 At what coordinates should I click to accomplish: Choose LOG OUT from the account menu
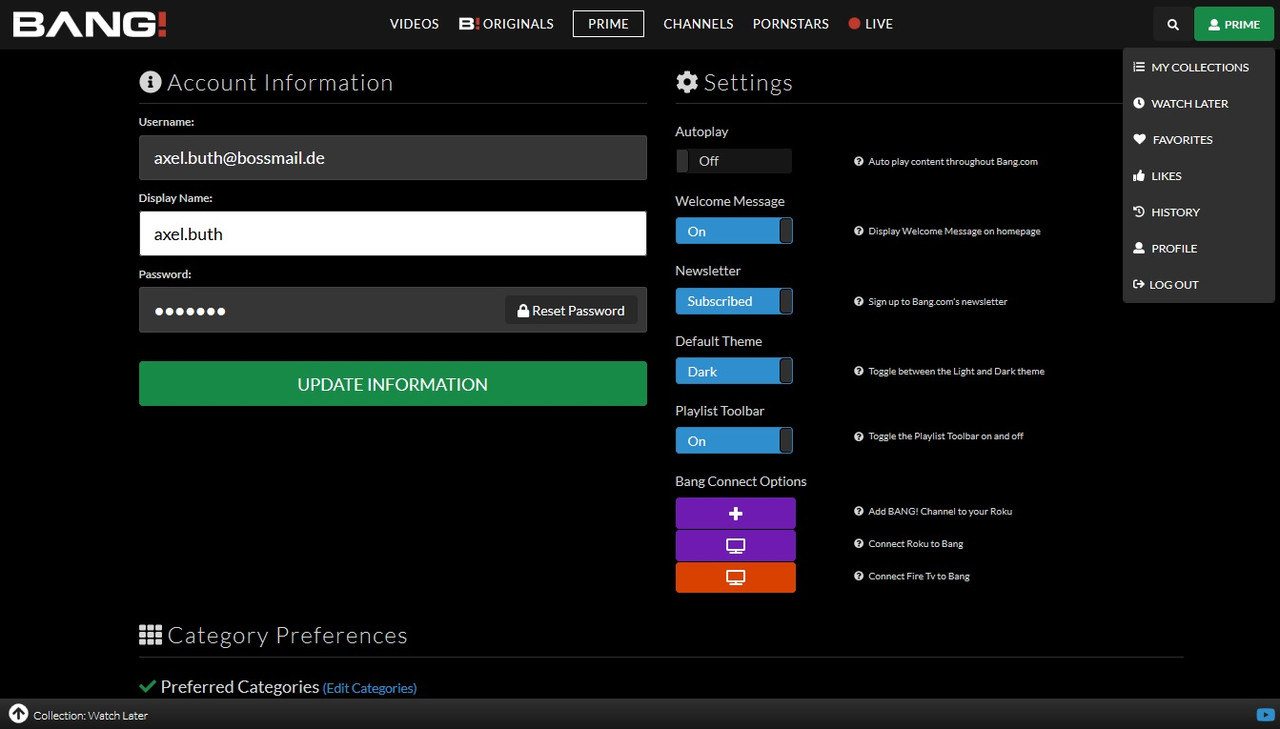click(1165, 285)
